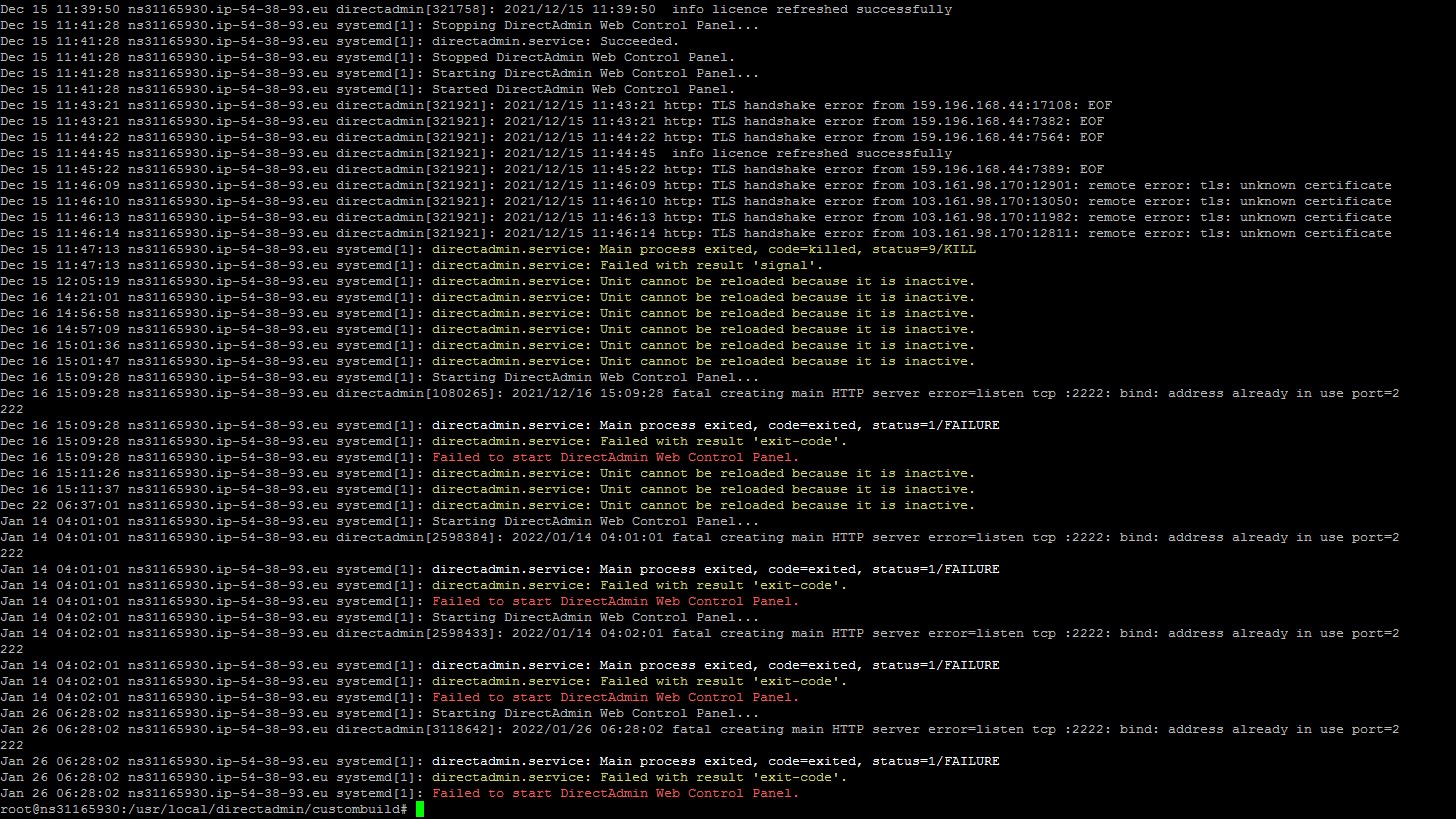Select the Jan 14 04:02:01 red 'Failed to start' line
The height and width of the screenshot is (819, 1456).
click(x=400, y=697)
